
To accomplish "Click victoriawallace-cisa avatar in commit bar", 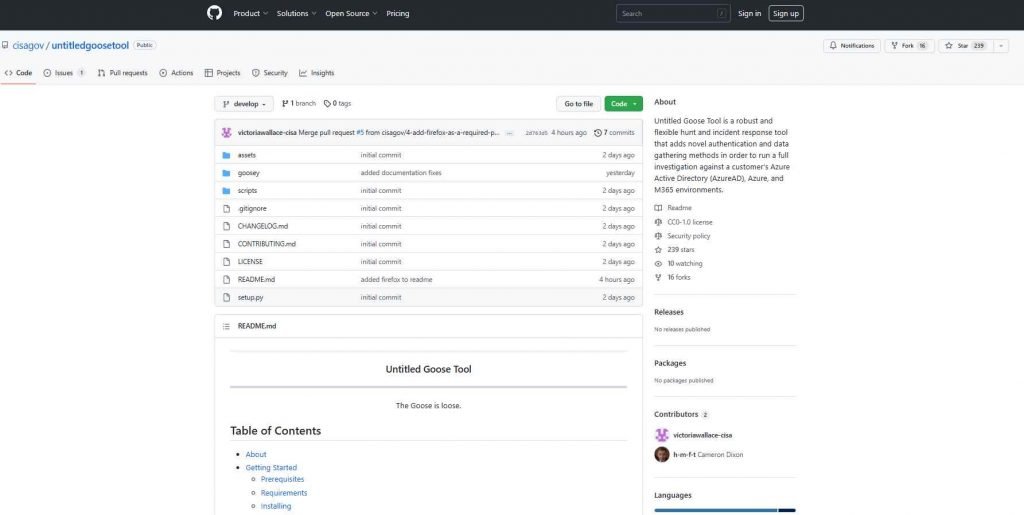I will (227, 133).
